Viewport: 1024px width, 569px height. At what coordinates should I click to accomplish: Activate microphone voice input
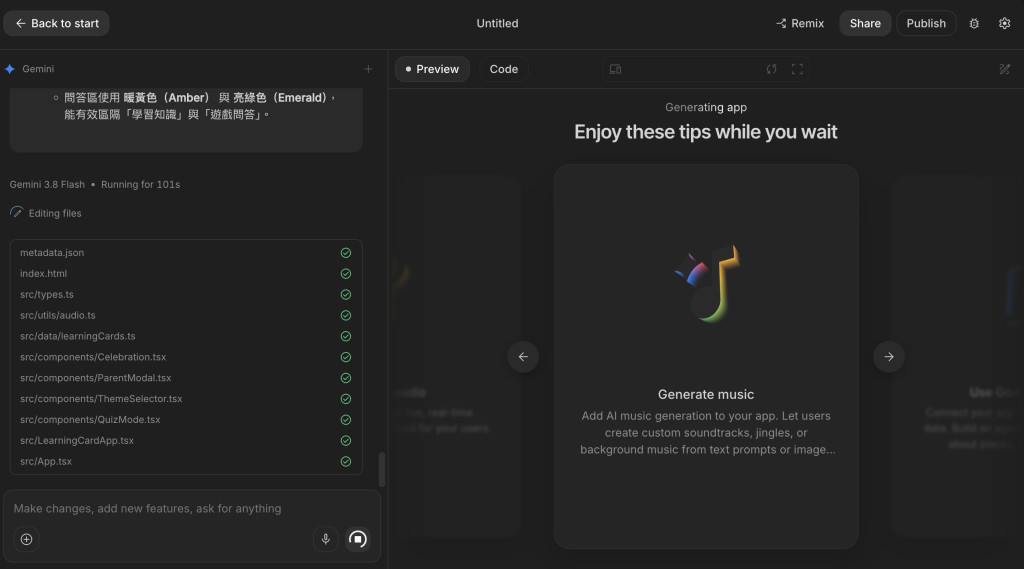click(x=325, y=540)
